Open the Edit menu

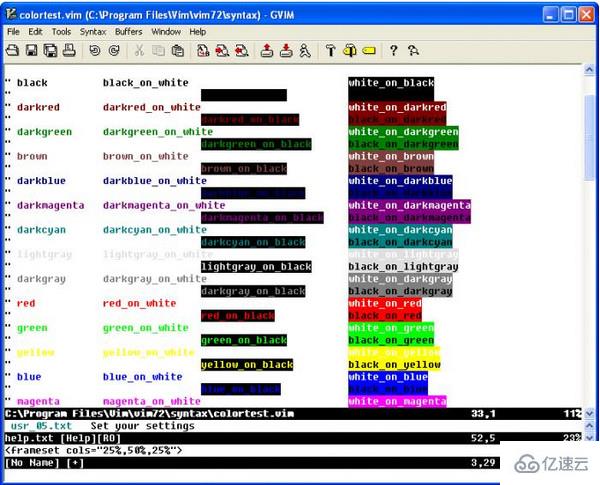click(35, 32)
